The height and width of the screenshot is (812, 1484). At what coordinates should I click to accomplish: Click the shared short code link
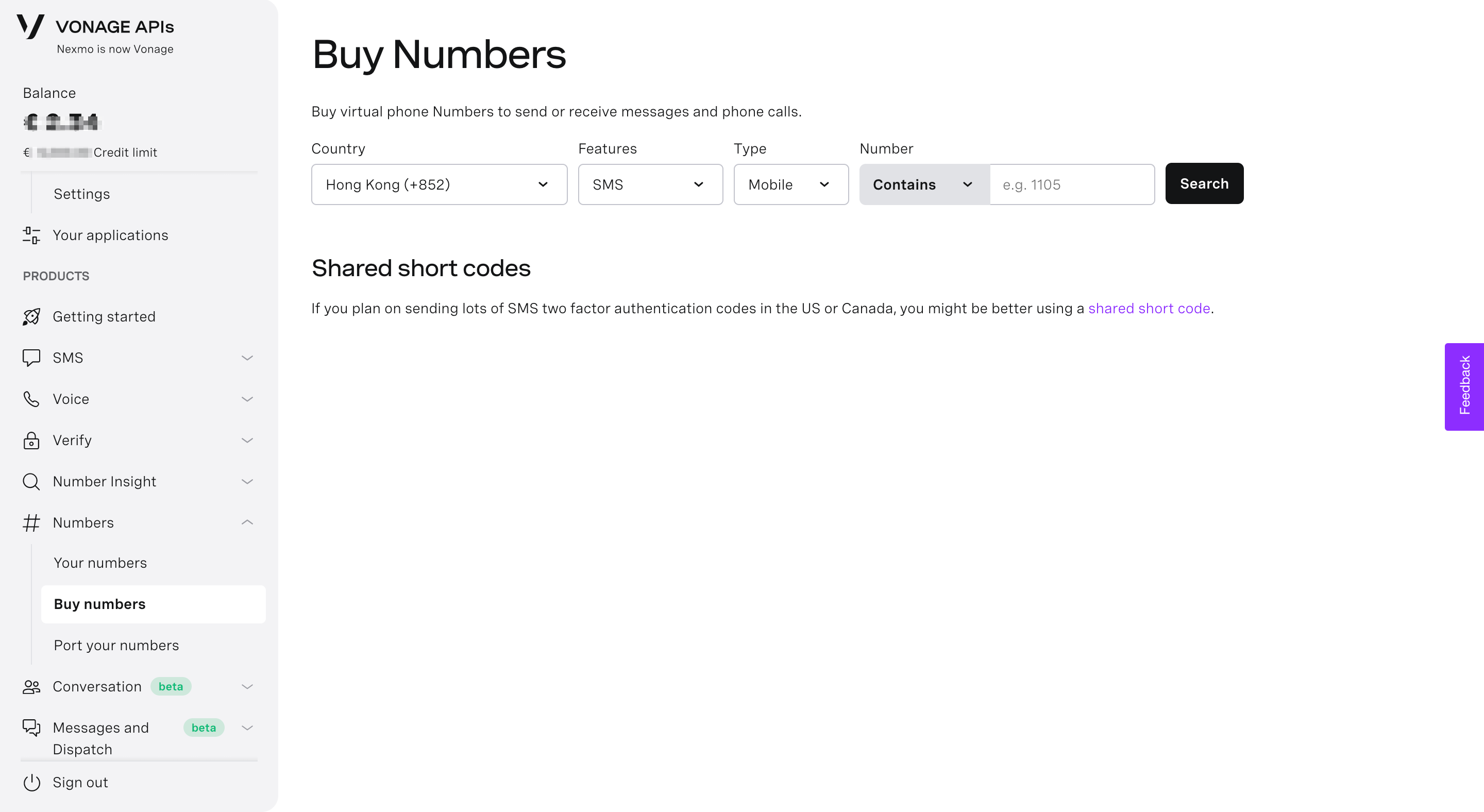tap(1149, 308)
